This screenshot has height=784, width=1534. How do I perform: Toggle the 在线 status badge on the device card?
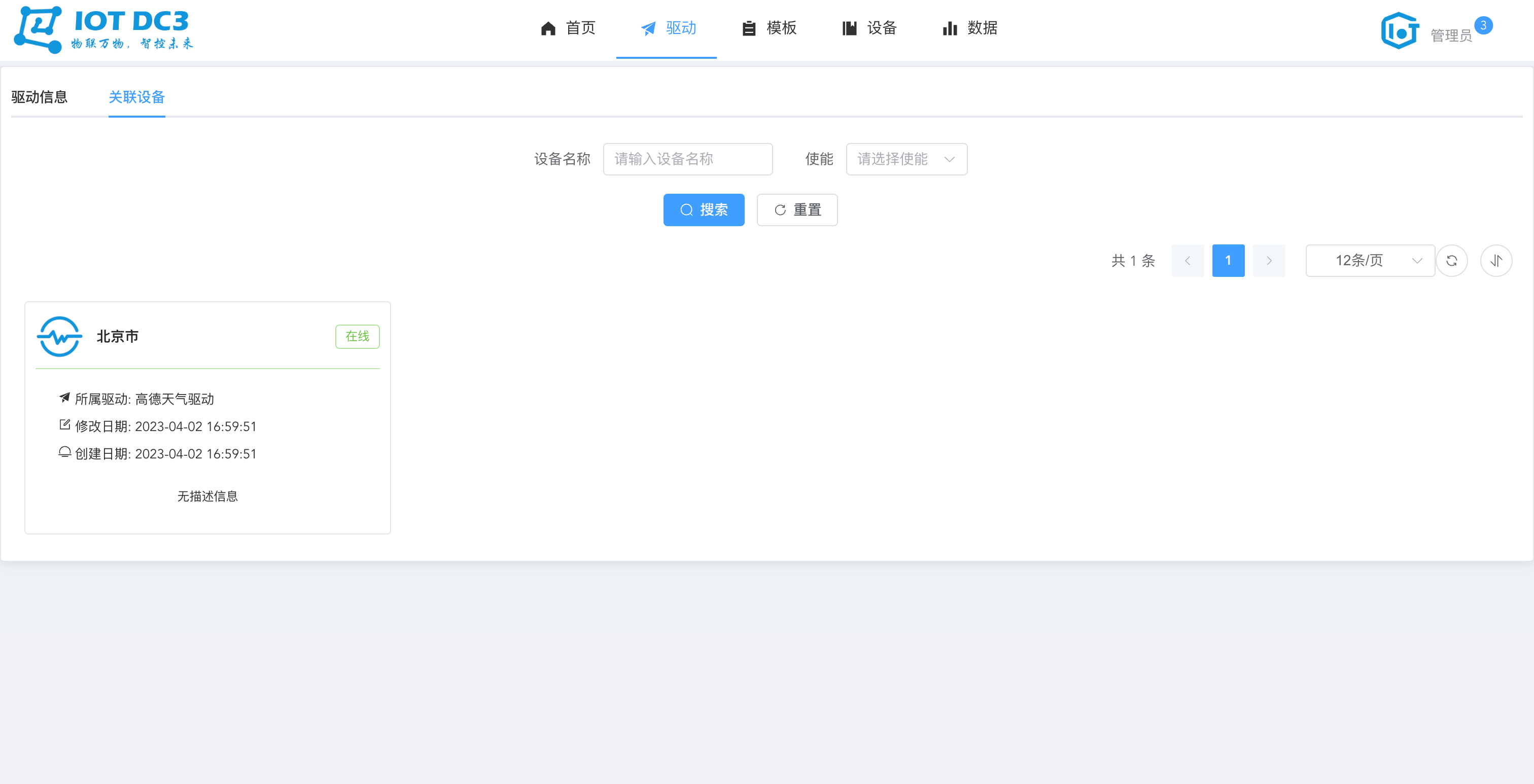[x=357, y=336]
